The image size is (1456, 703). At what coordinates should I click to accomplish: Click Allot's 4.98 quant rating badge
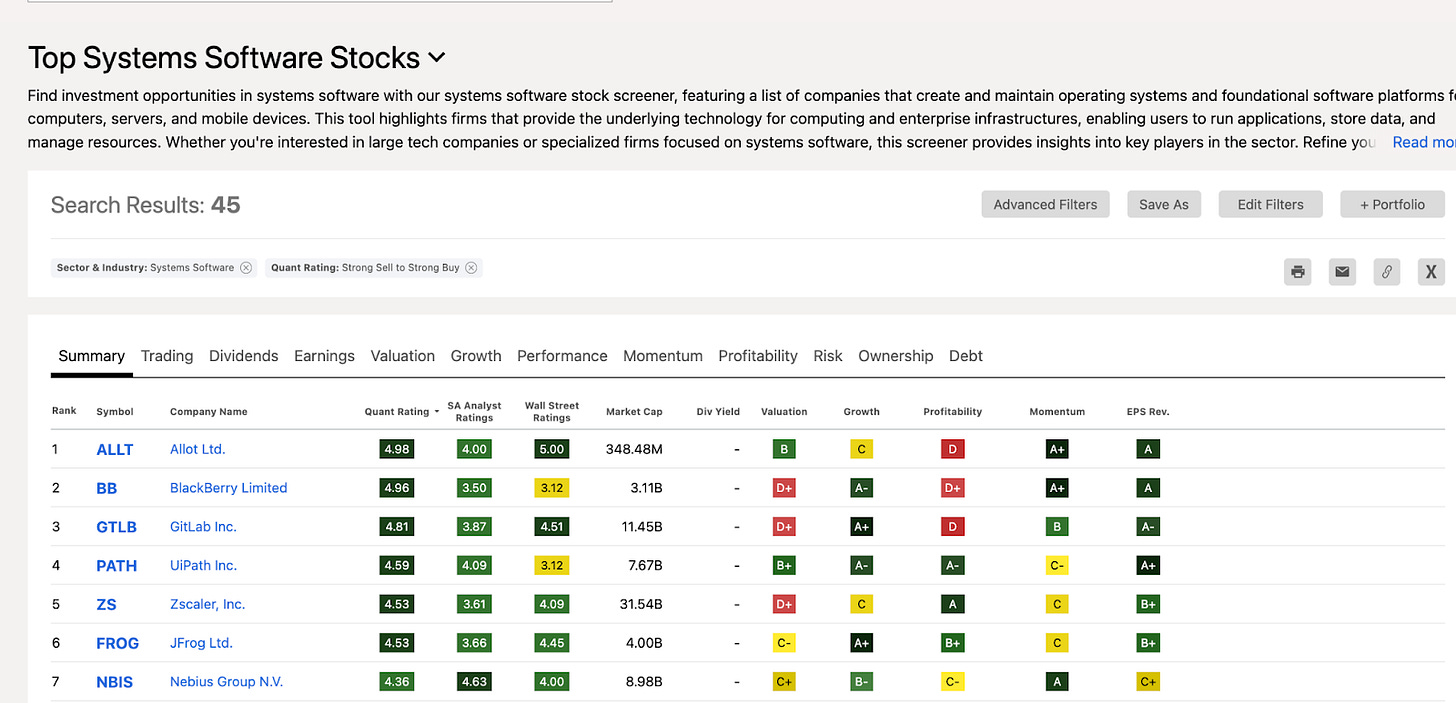[x=397, y=450]
